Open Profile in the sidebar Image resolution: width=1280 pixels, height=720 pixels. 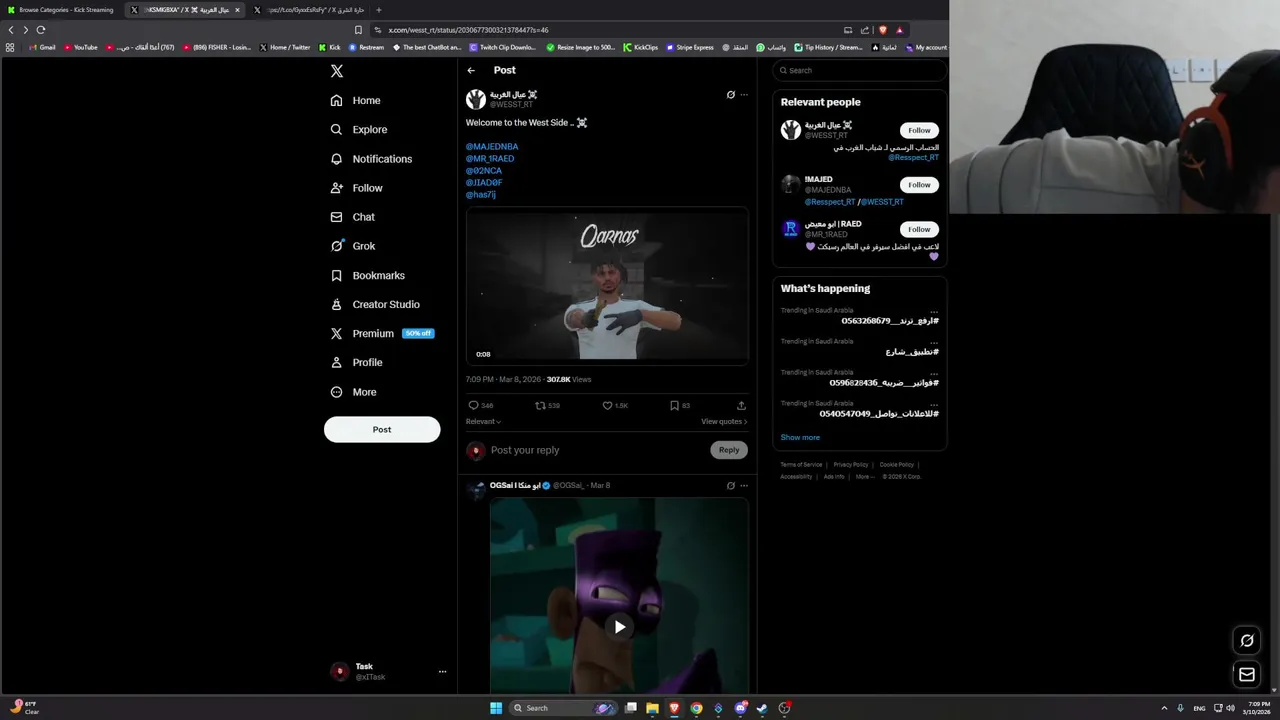click(357, 362)
